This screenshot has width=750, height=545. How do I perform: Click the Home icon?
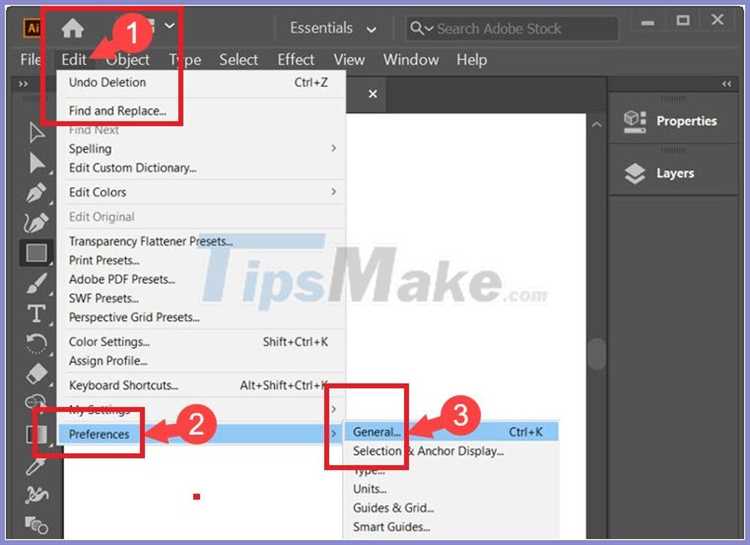[x=73, y=28]
